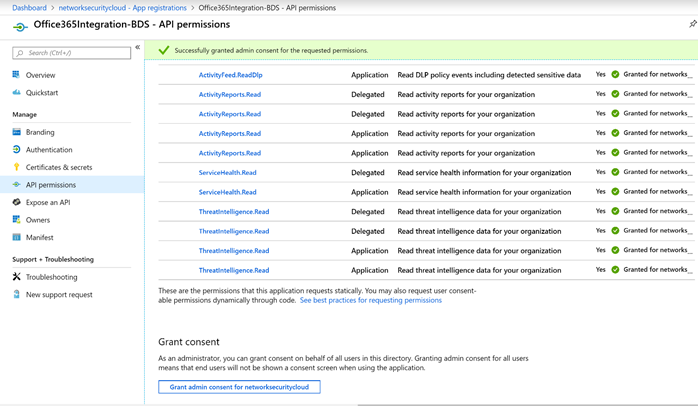Click the 'Successfully granted admin consent' message
Image resolution: width=698 pixels, height=406 pixels.
pos(271,50)
